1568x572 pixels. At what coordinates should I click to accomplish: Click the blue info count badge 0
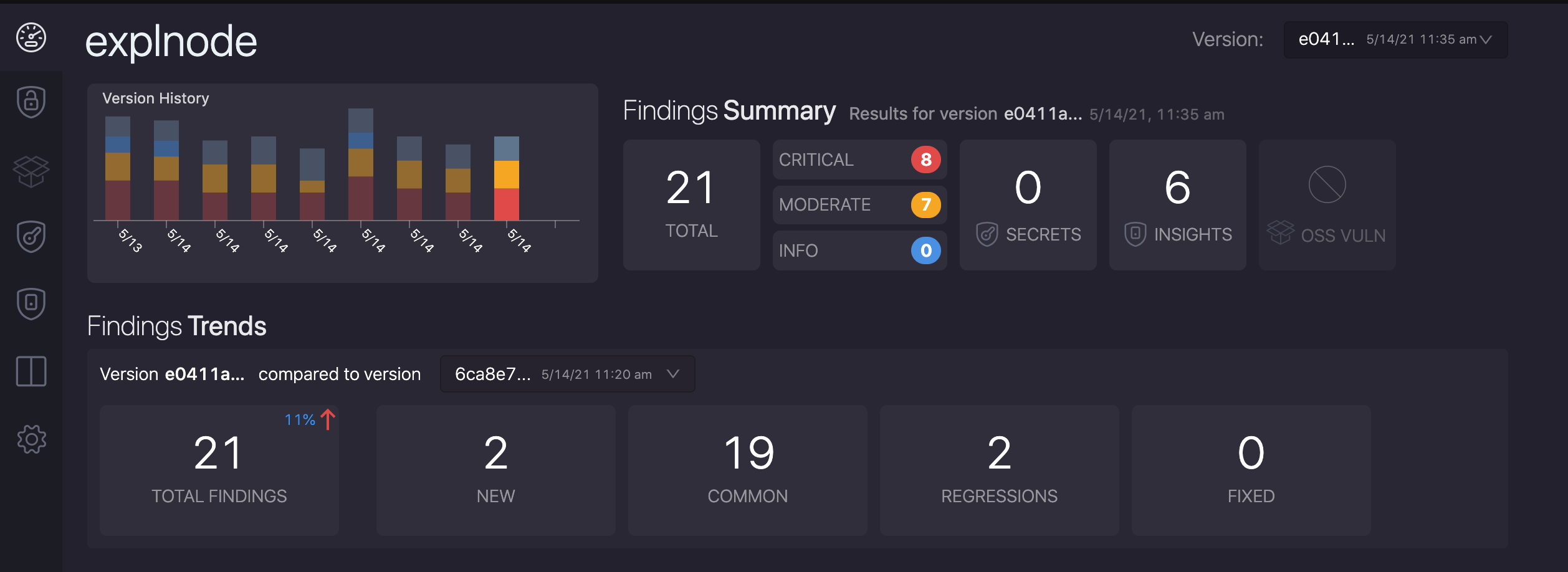pyautogui.click(x=926, y=250)
